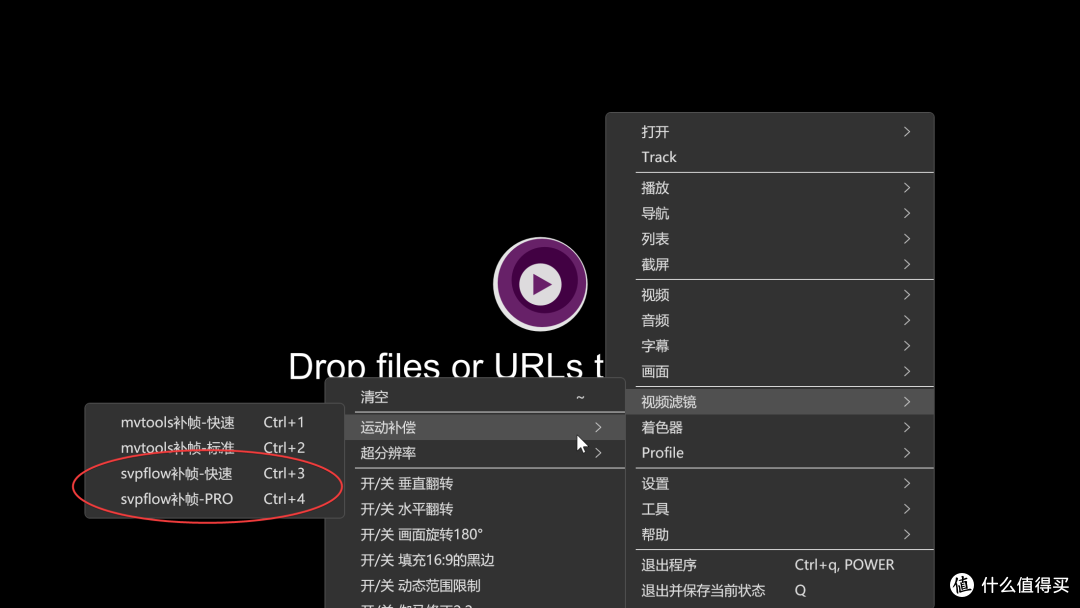Open the 画面 picture submenu
1080x608 pixels.
pyautogui.click(x=769, y=371)
